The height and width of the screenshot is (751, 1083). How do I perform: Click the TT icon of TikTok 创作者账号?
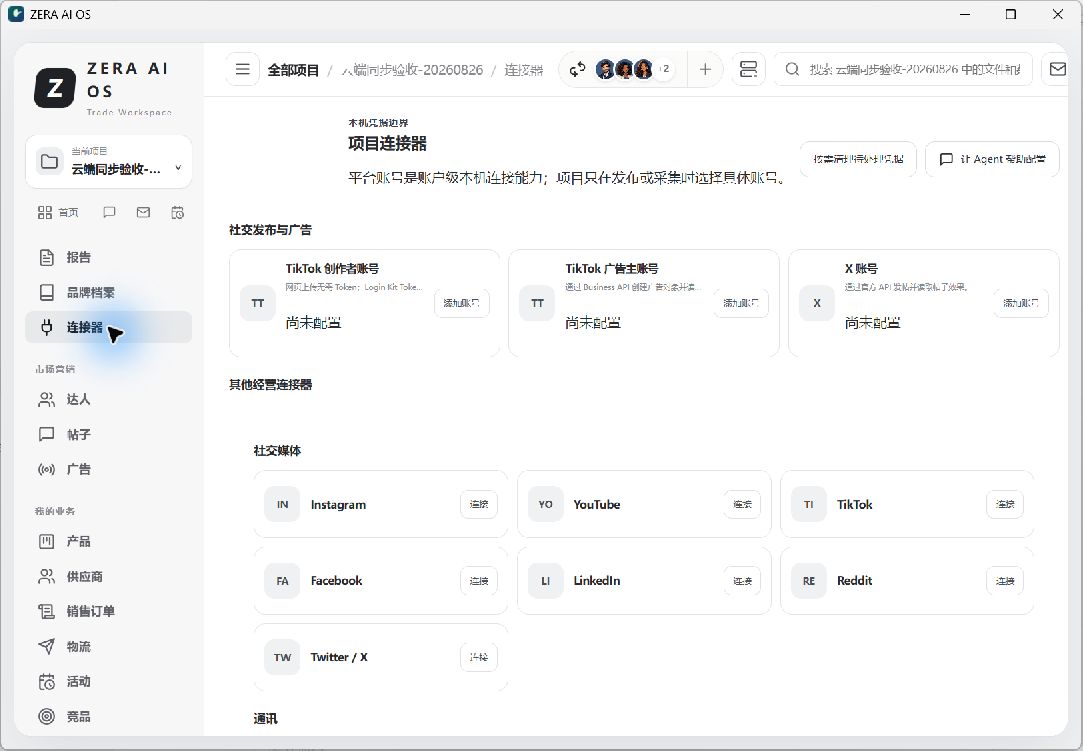[258, 303]
